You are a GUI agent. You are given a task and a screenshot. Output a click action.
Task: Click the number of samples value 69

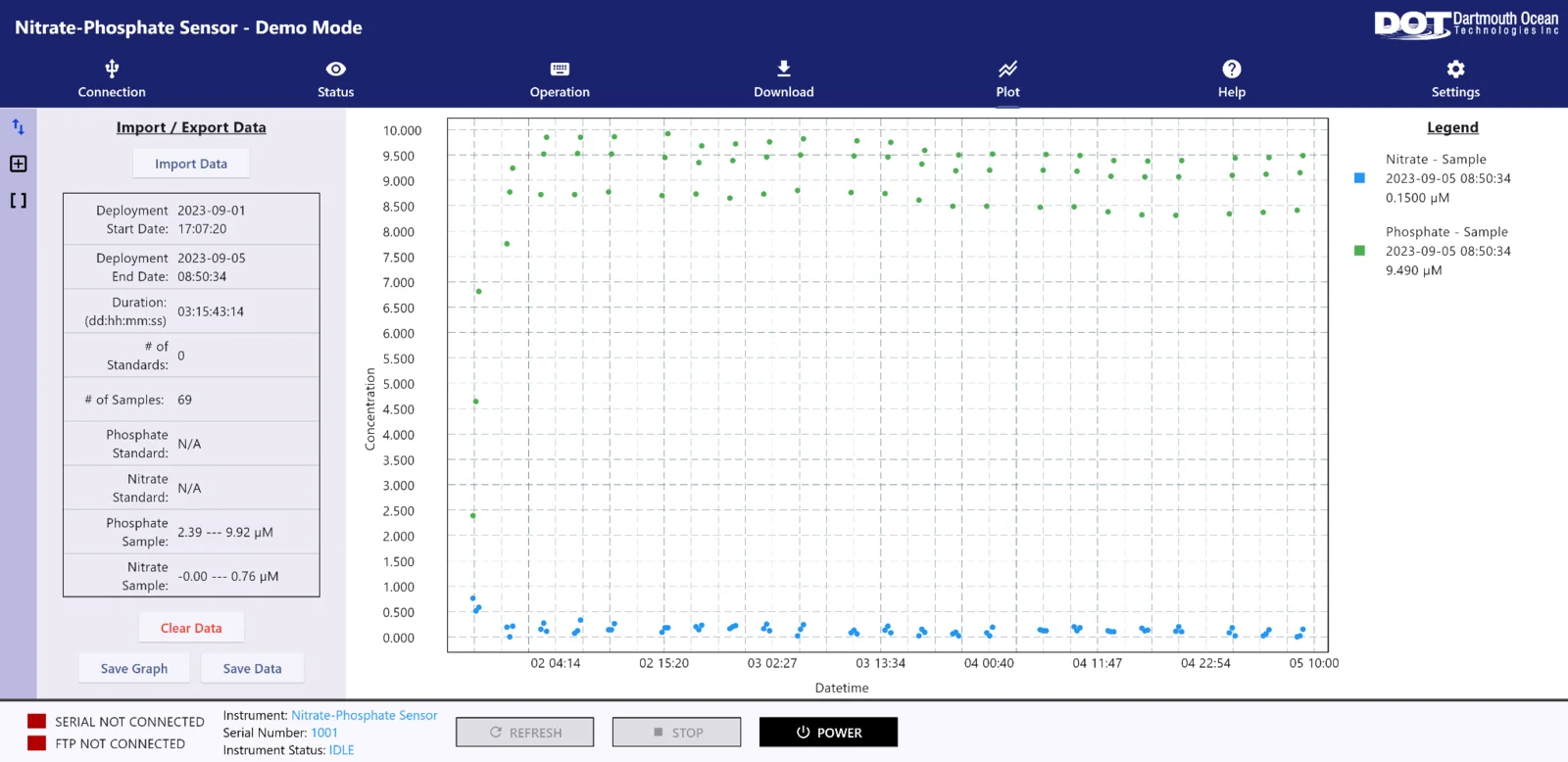click(184, 400)
